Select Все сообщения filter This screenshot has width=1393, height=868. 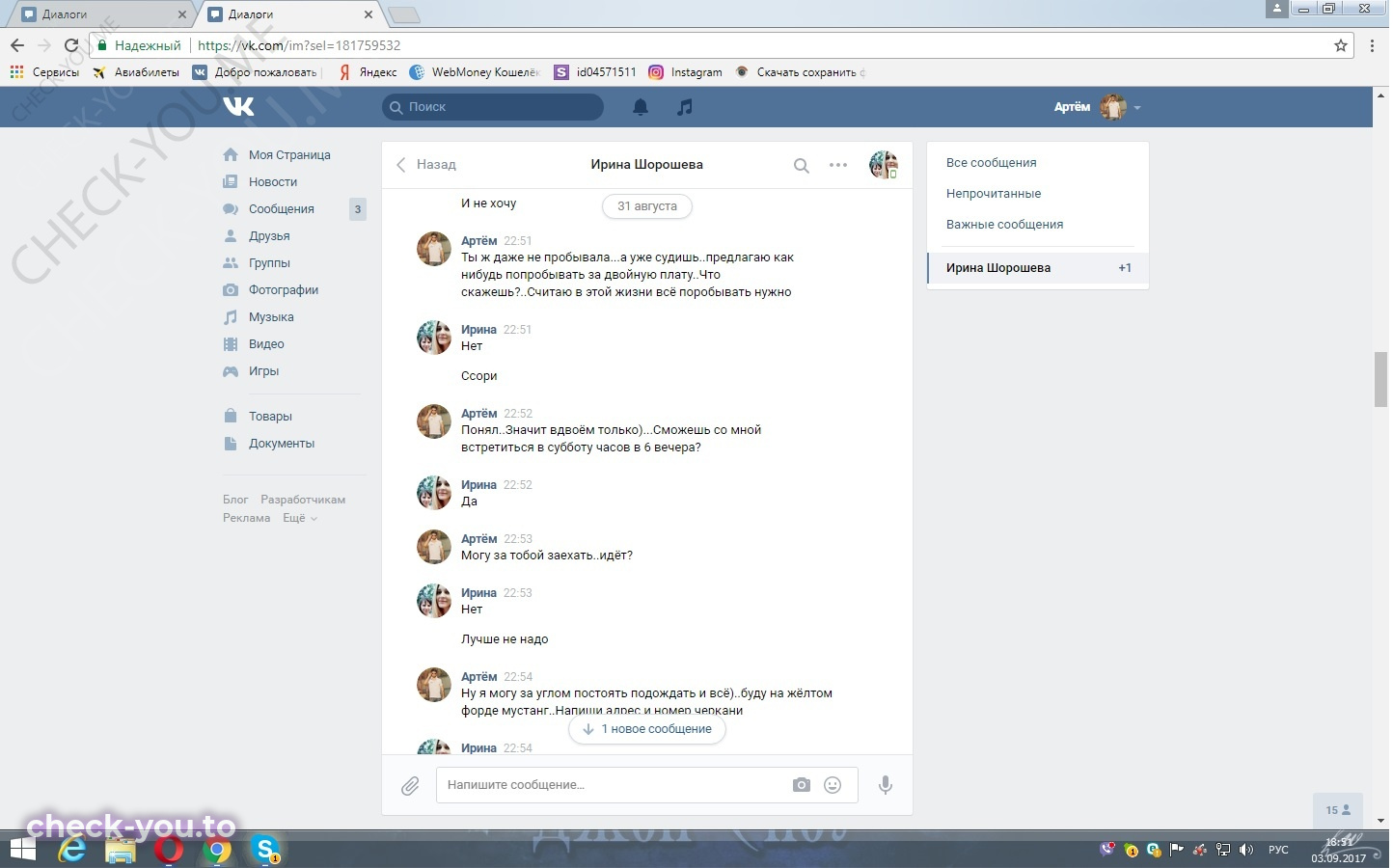pos(991,163)
